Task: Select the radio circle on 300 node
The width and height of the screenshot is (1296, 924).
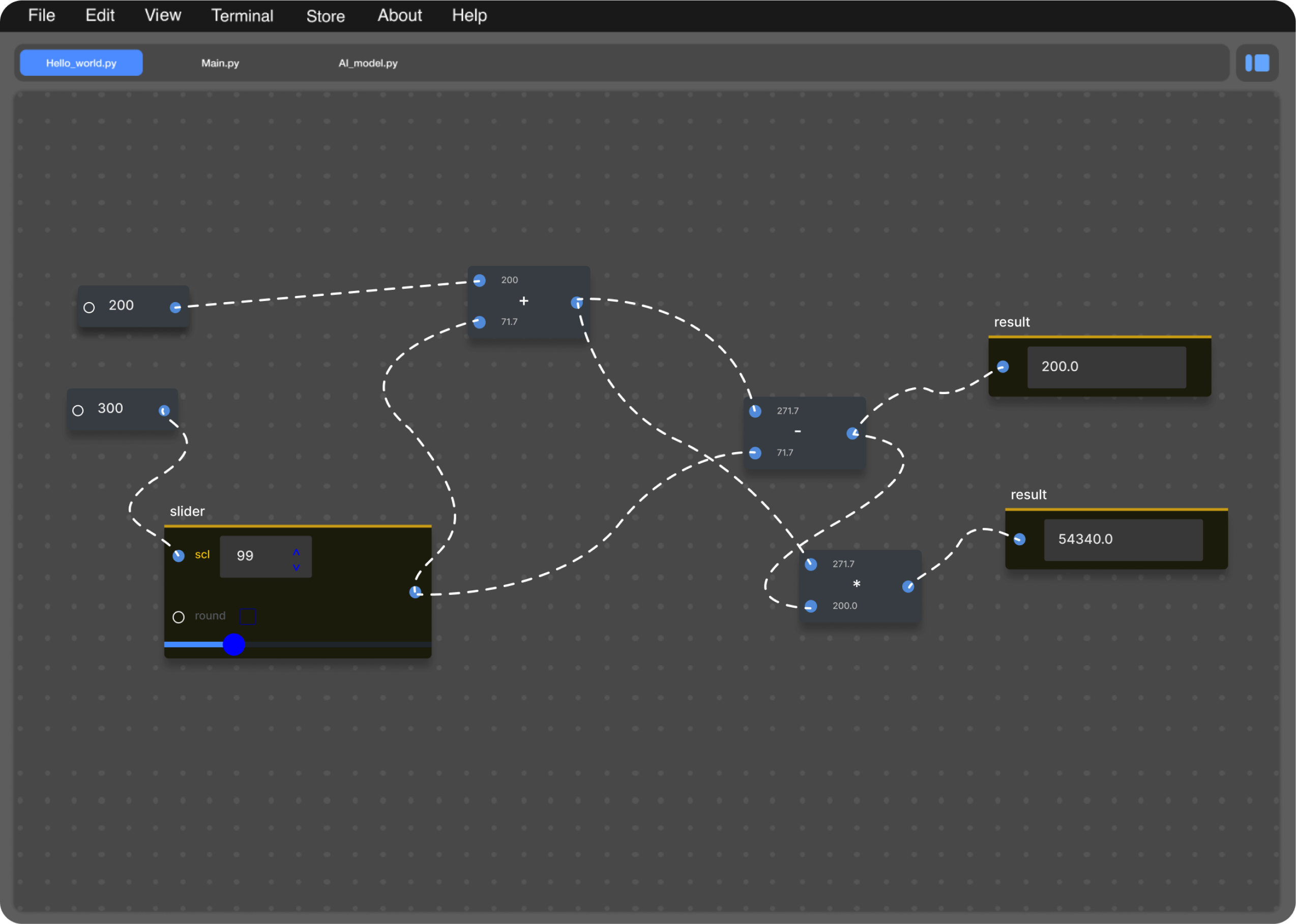Action: click(78, 410)
